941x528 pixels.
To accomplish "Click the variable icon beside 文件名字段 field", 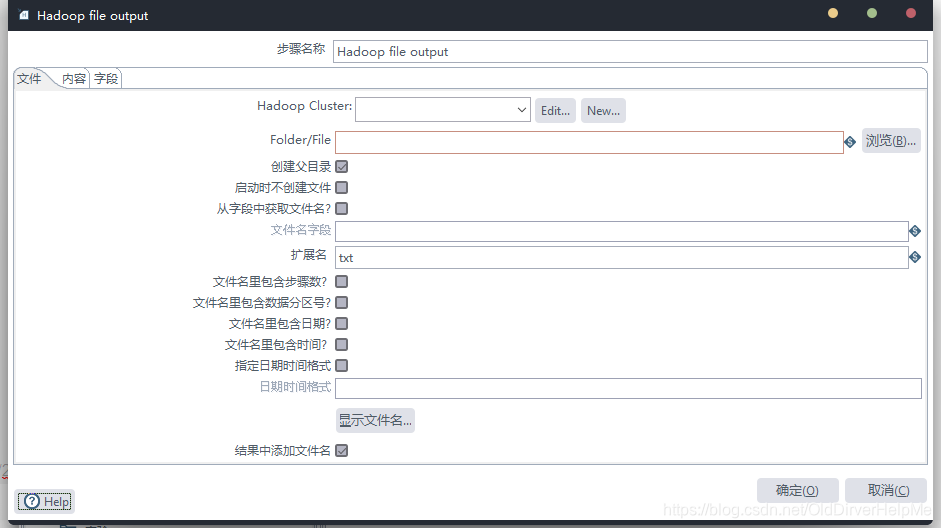I will (x=915, y=231).
